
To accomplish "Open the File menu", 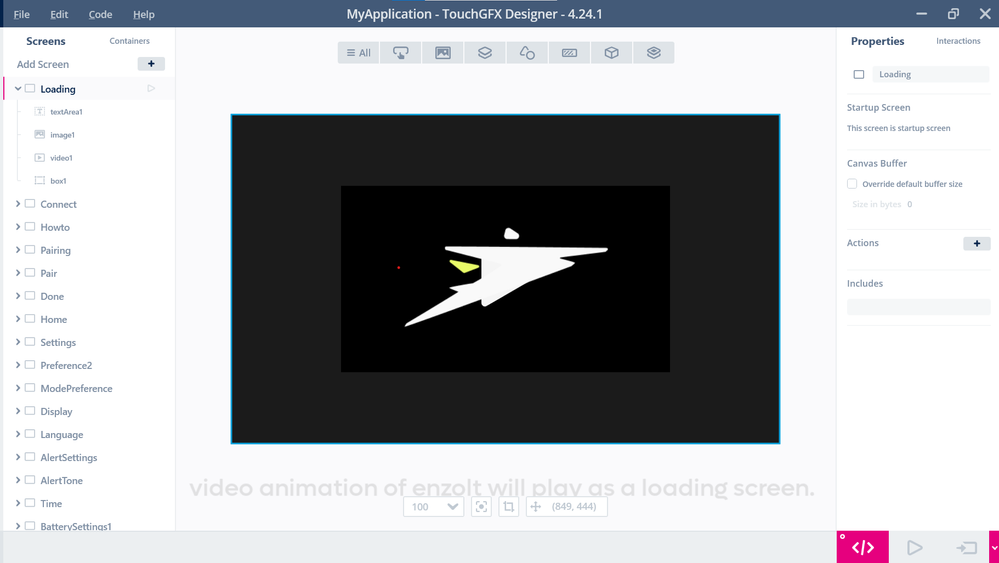I will click(21, 14).
